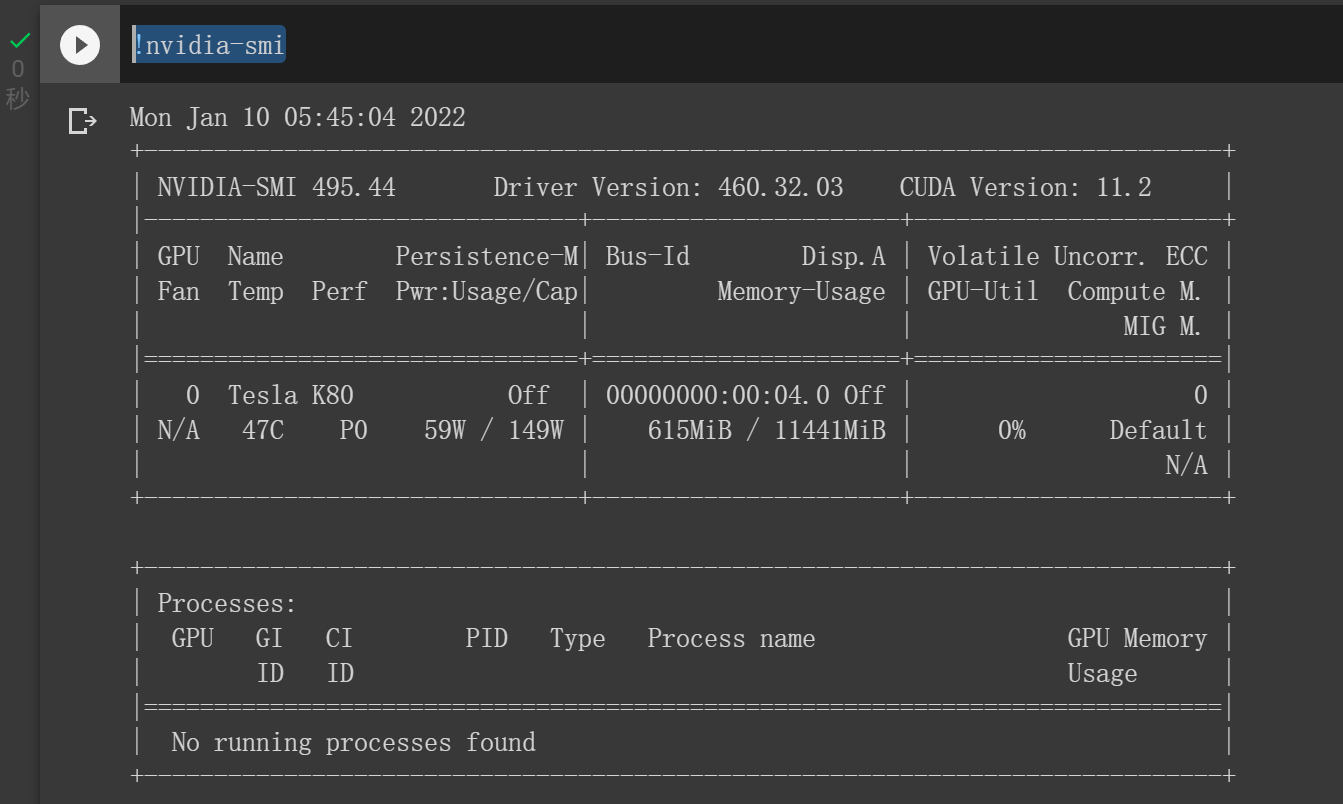Image resolution: width=1343 pixels, height=804 pixels.
Task: Click 'No running processes found' text
Action: 353,743
